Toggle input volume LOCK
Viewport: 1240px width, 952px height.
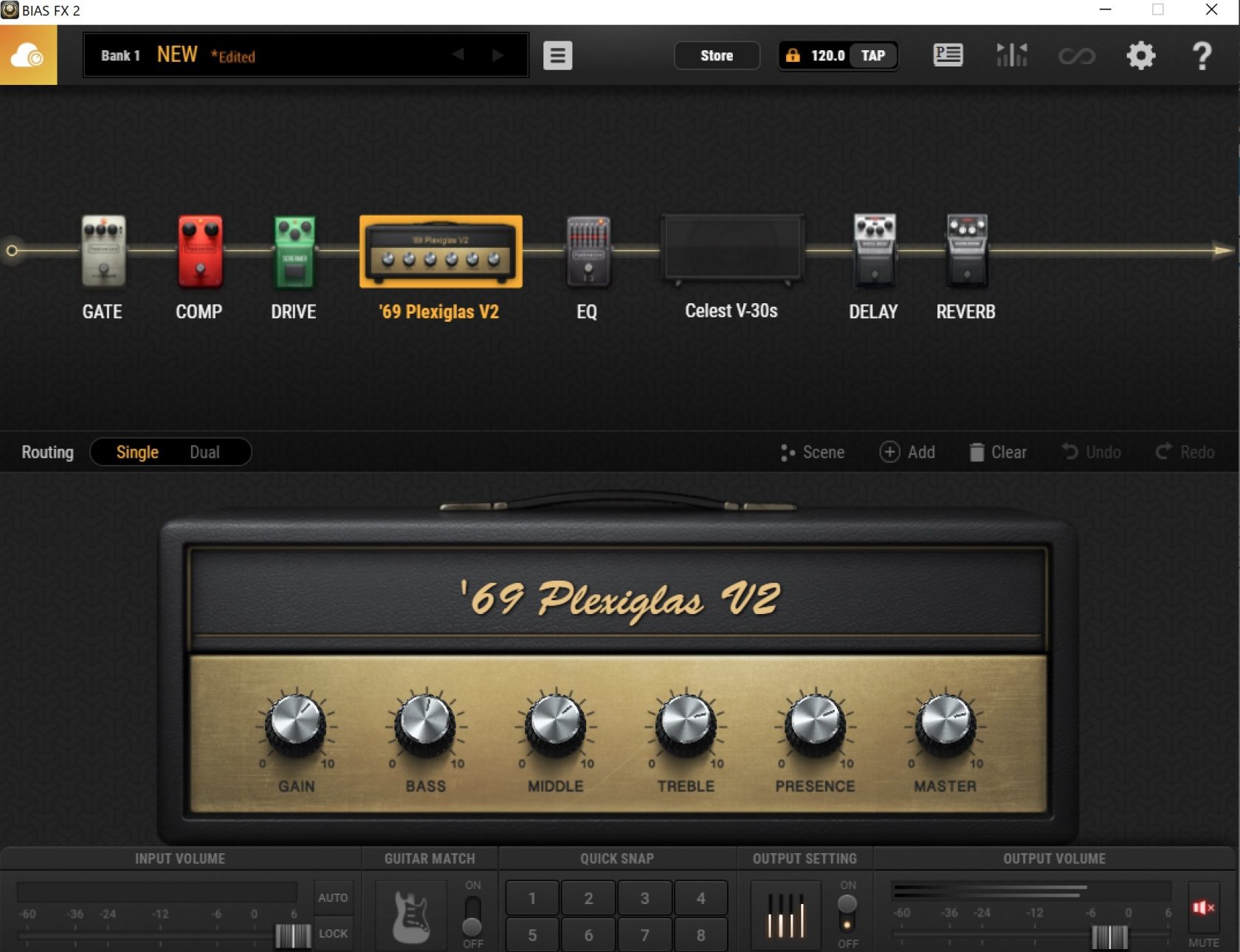333,933
